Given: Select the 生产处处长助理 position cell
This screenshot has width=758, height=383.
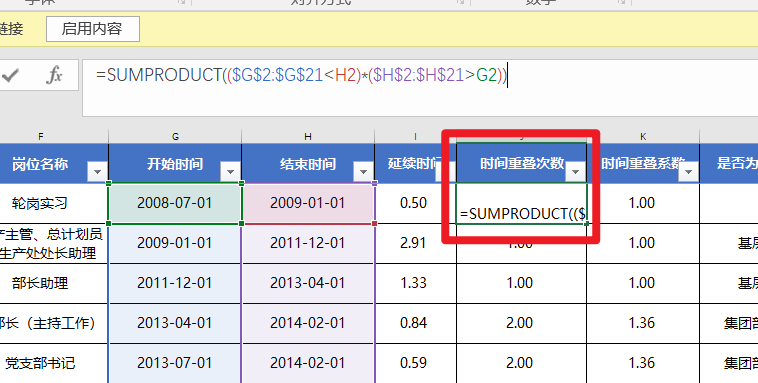Looking at the screenshot, I should point(54,243).
